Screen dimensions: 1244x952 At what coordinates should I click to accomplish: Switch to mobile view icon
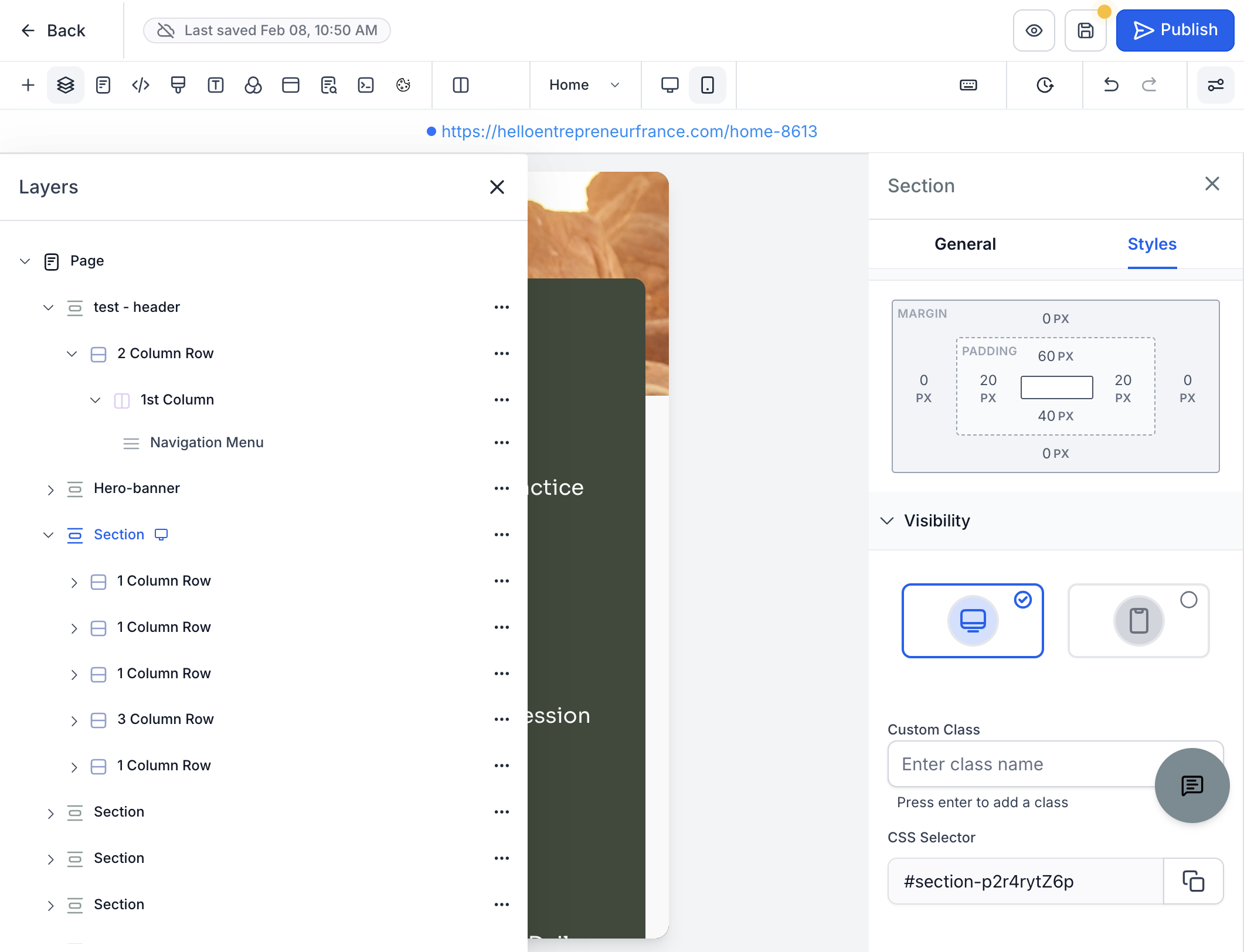(708, 85)
